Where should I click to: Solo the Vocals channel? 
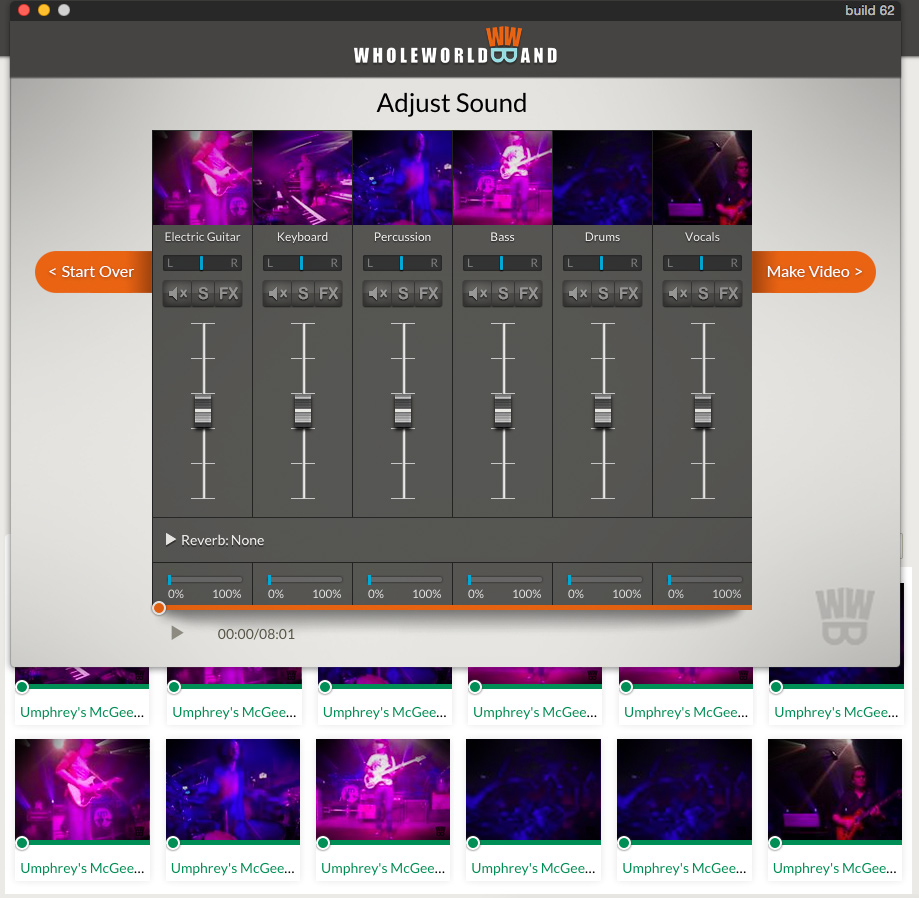point(703,294)
